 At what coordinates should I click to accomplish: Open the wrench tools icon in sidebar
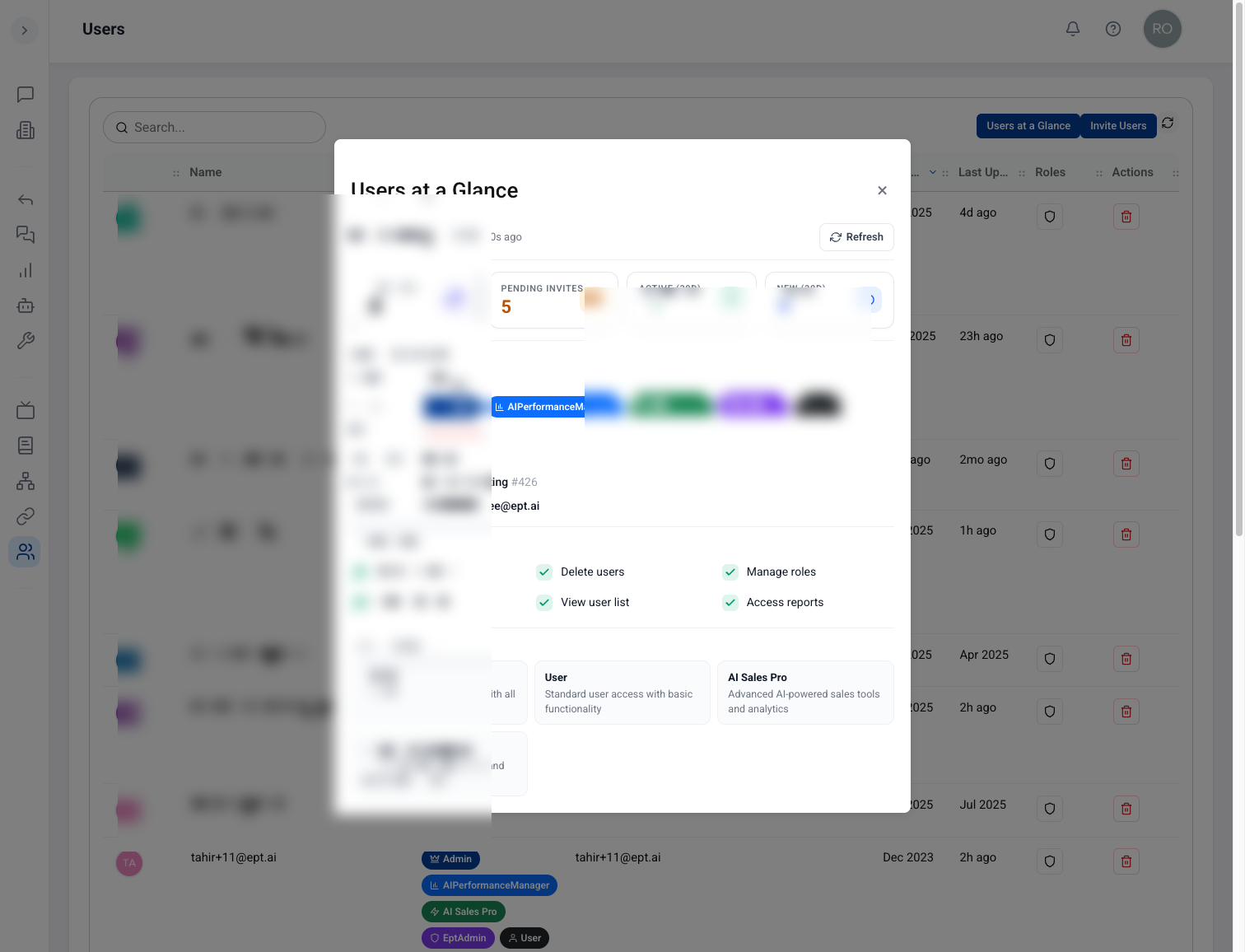tap(26, 341)
